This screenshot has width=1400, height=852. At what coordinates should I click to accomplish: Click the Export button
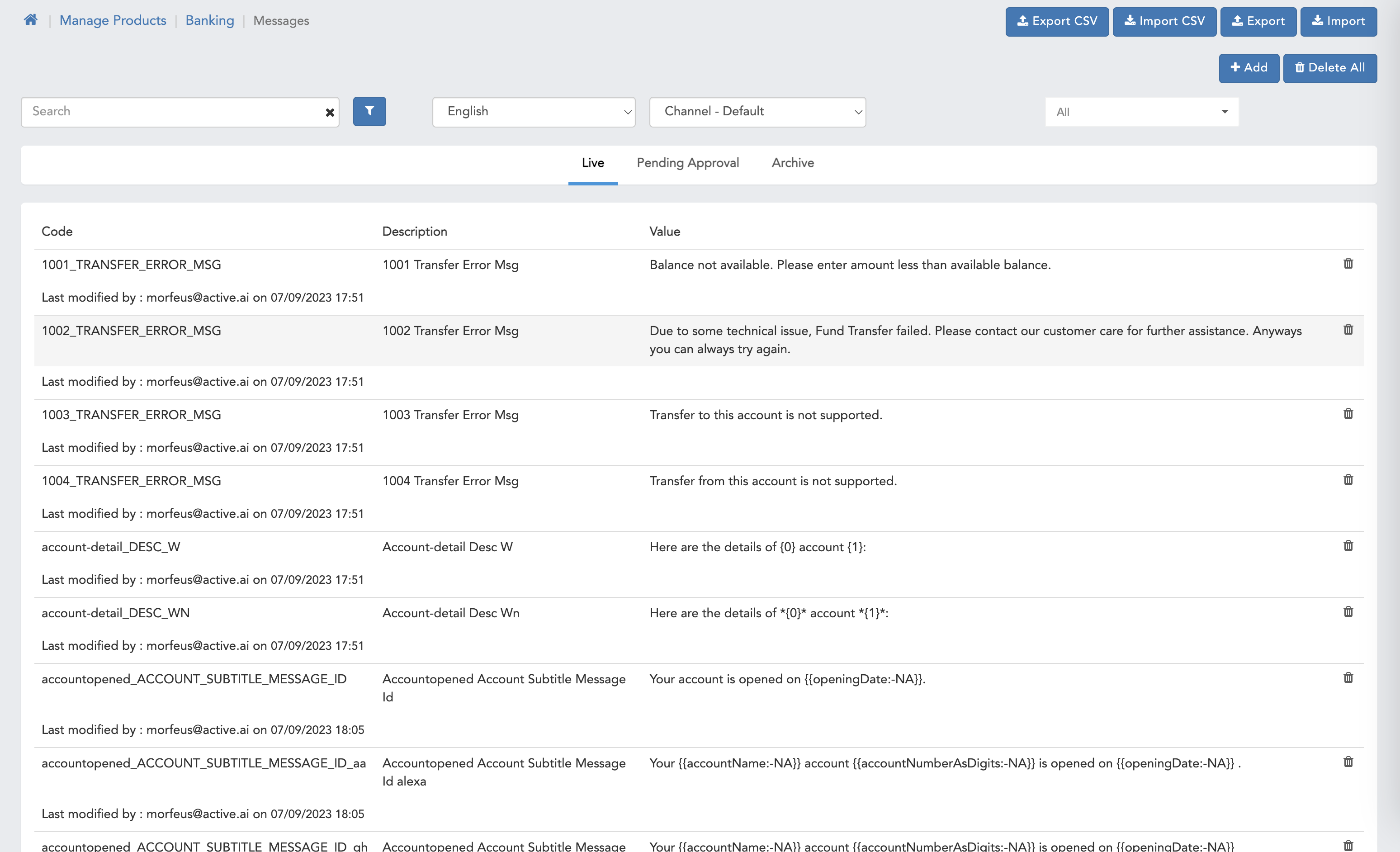tap(1258, 22)
